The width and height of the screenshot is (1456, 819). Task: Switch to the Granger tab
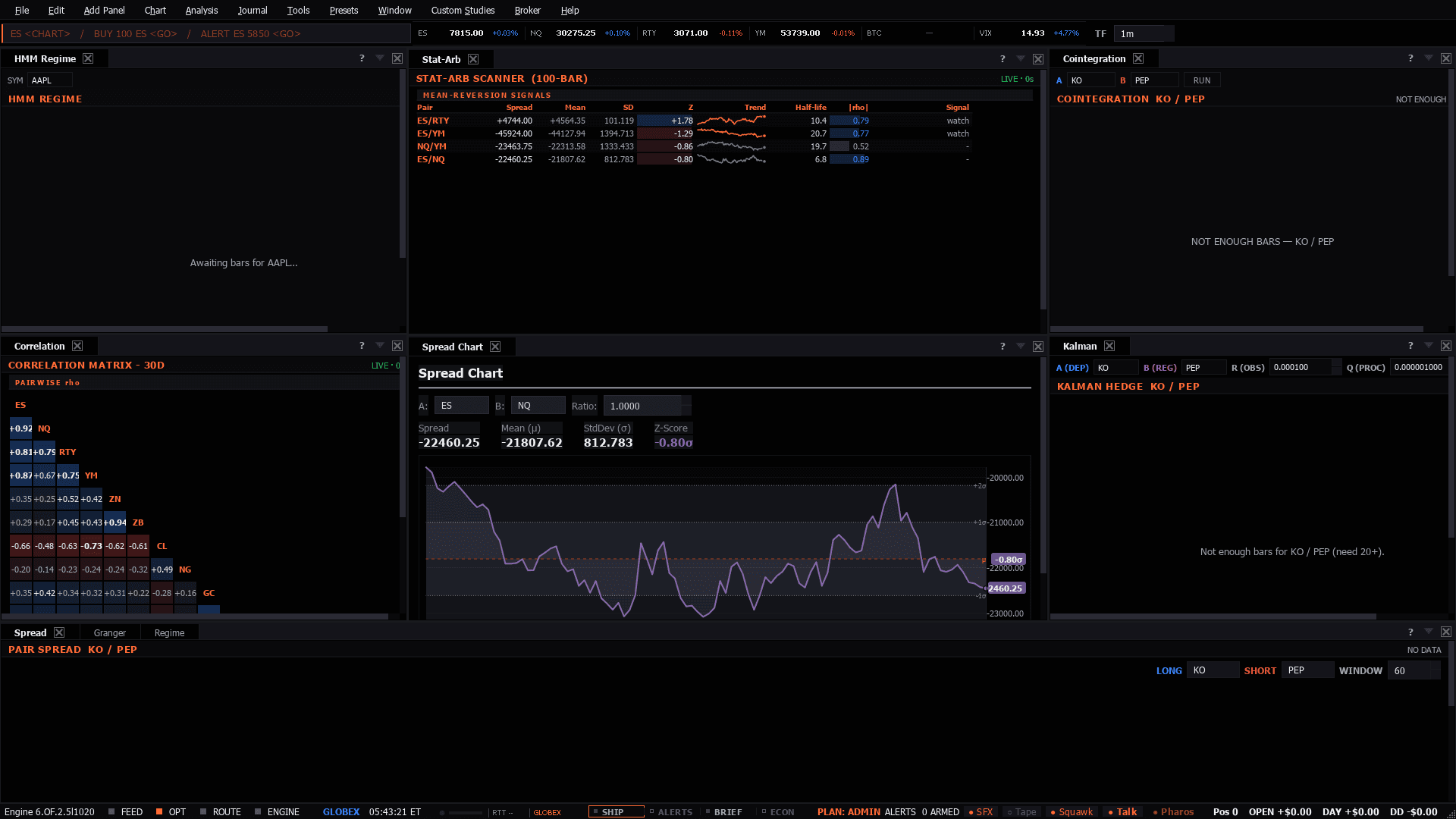coord(110,632)
